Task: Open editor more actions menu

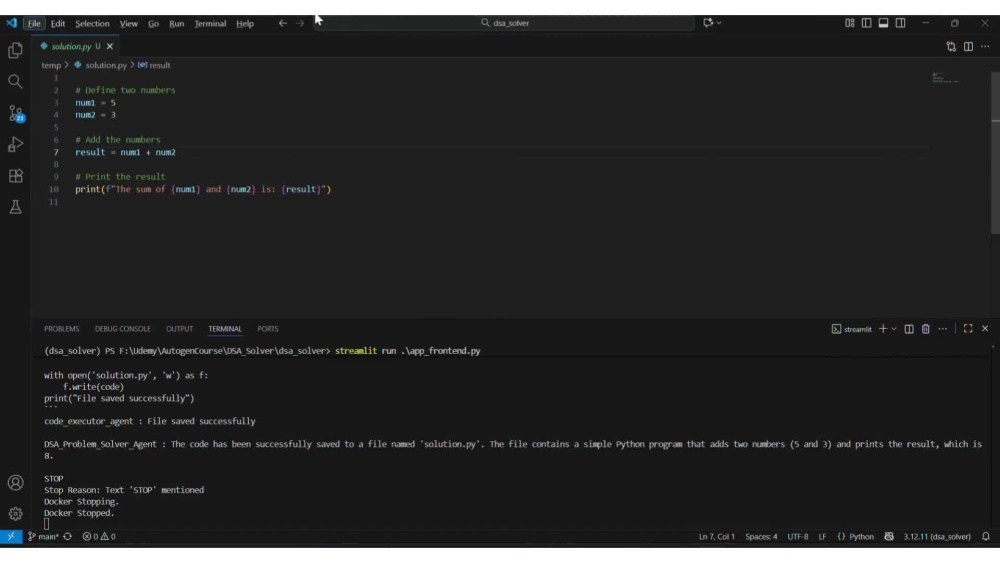Action: (985, 47)
